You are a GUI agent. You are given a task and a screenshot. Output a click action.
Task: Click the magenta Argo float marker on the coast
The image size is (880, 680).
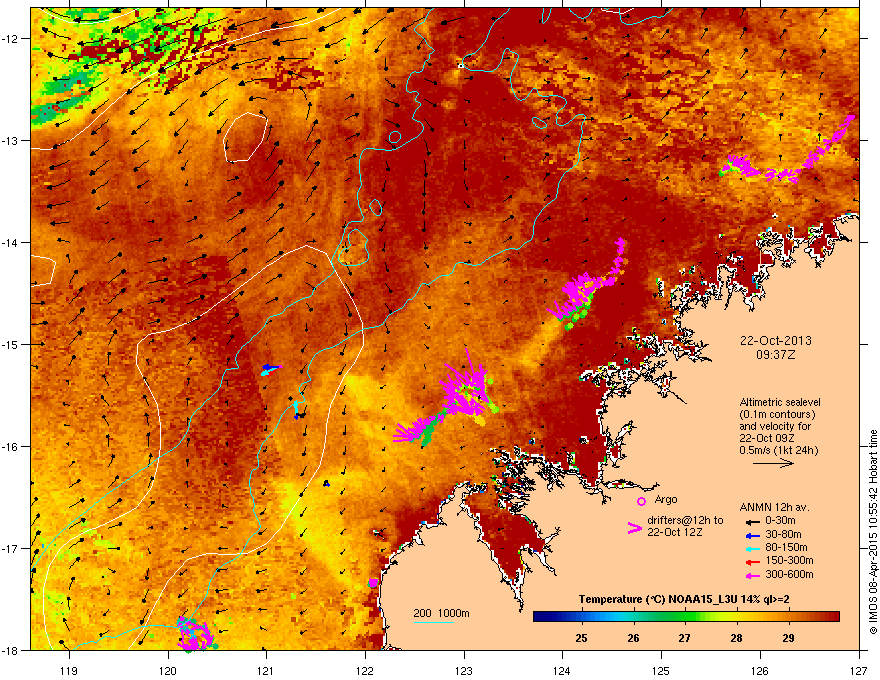click(373, 583)
